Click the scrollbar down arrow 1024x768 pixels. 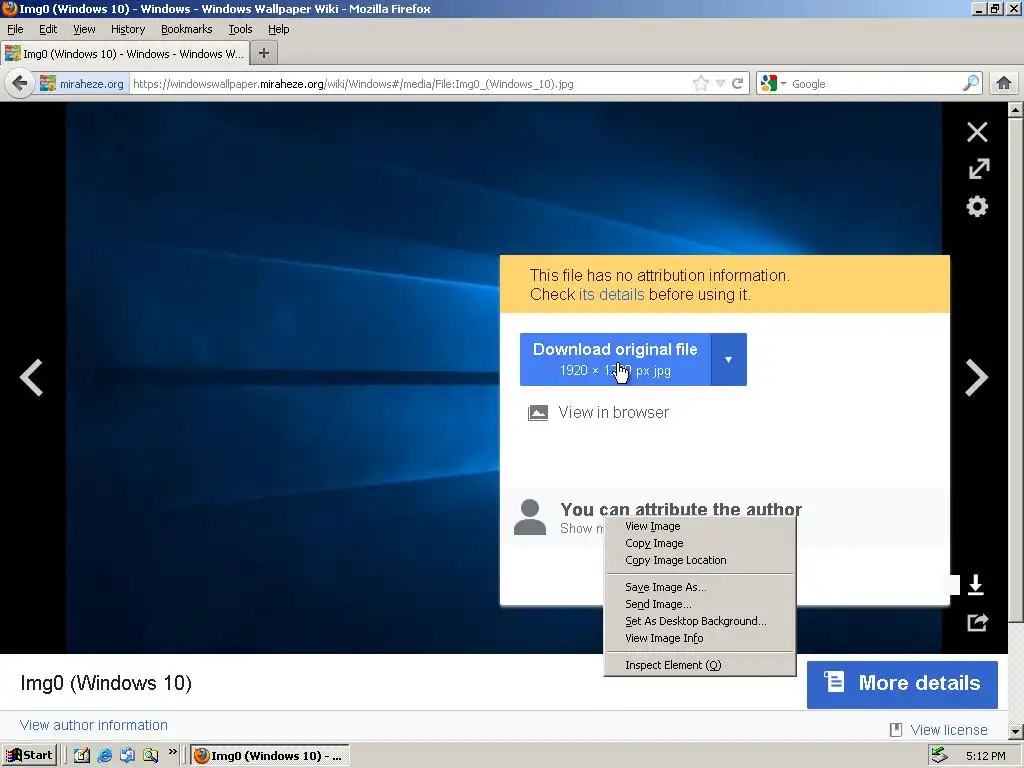(1016, 731)
